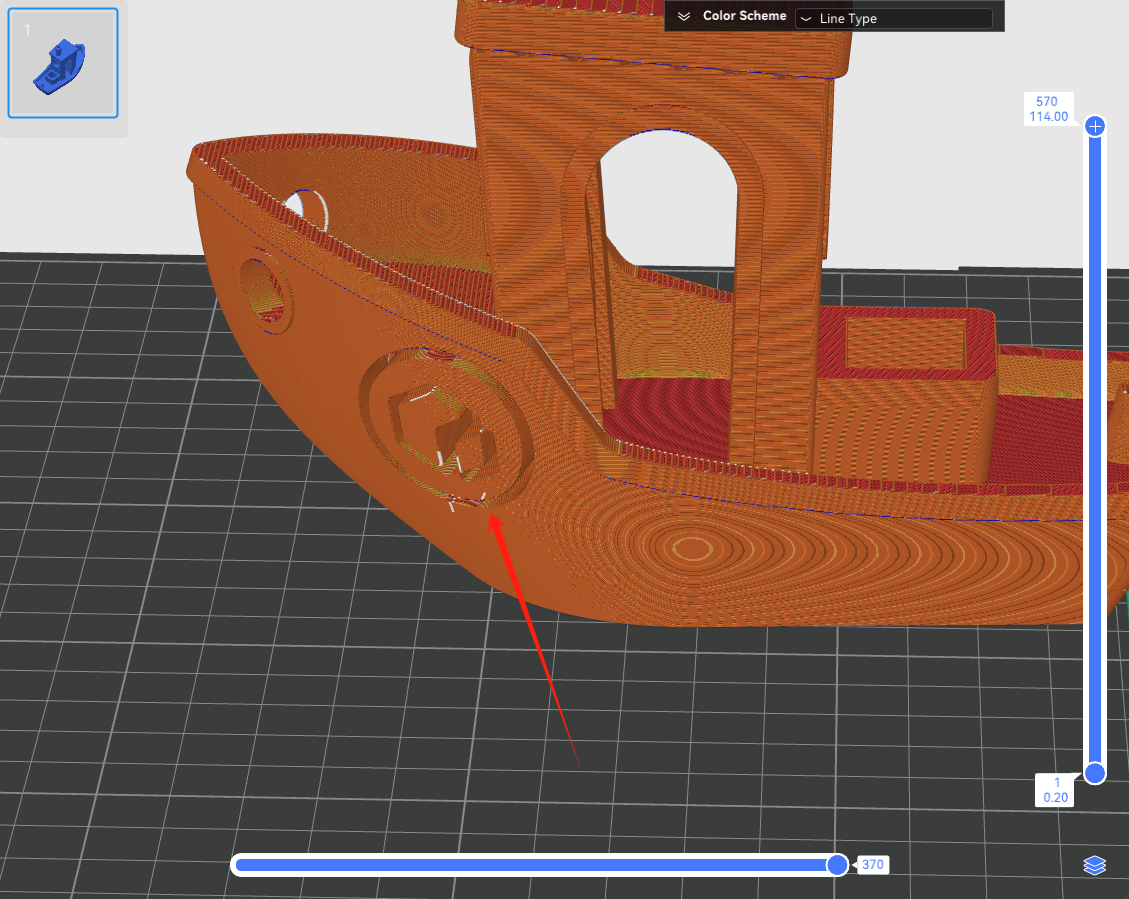
Task: Open the Line Type dropdown
Action: (x=893, y=18)
